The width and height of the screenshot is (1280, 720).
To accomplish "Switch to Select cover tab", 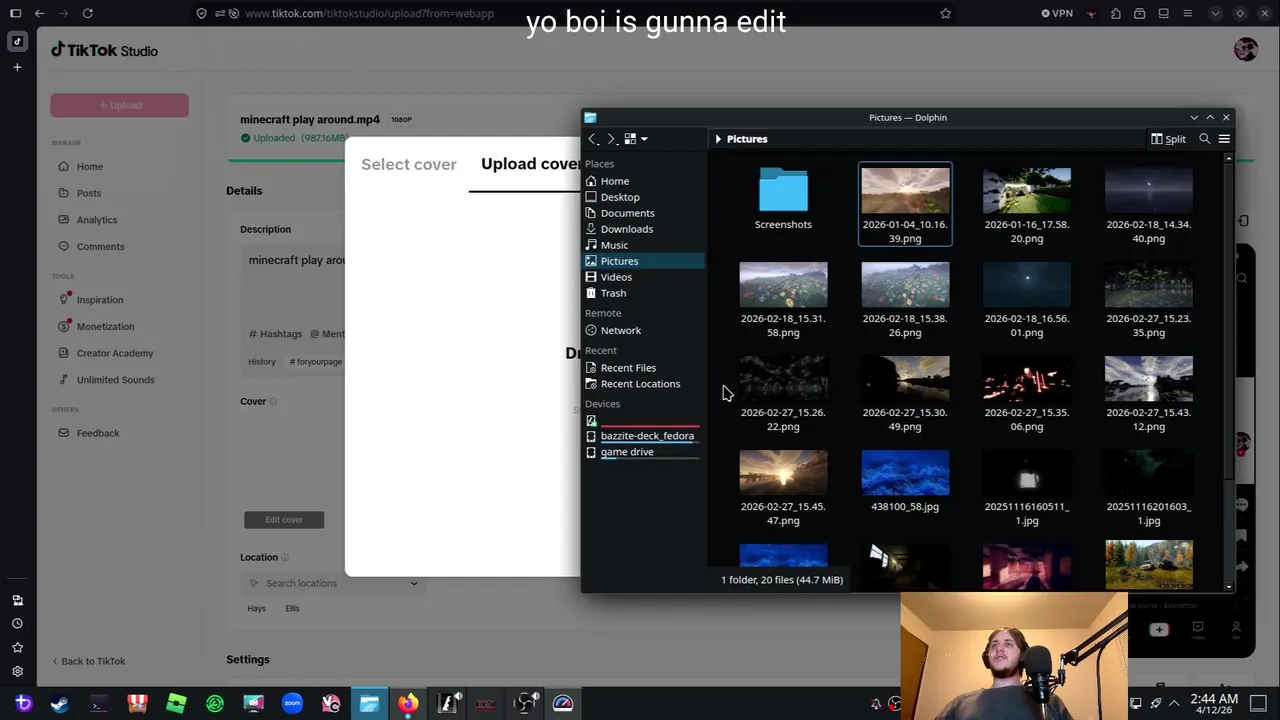I will [409, 164].
